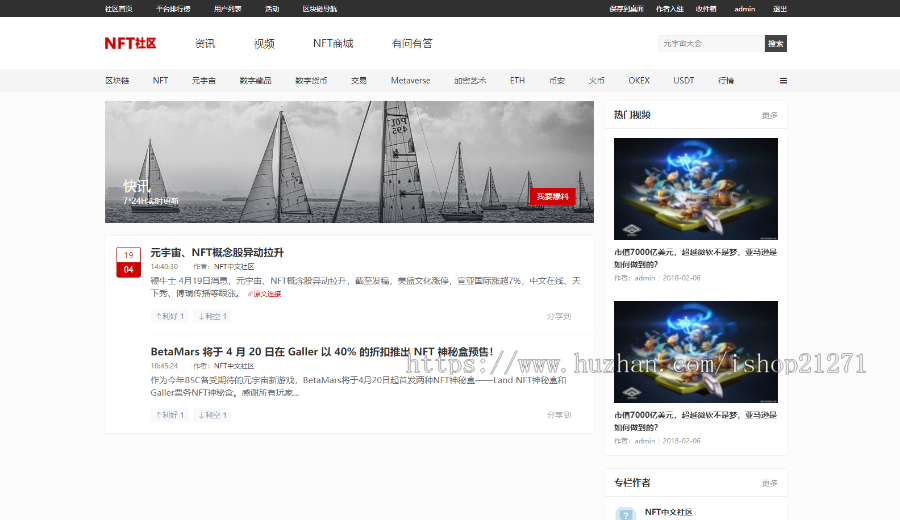Click timestamp 10:45:24 on BetaMars news
The height and width of the screenshot is (520, 900).
164,366
